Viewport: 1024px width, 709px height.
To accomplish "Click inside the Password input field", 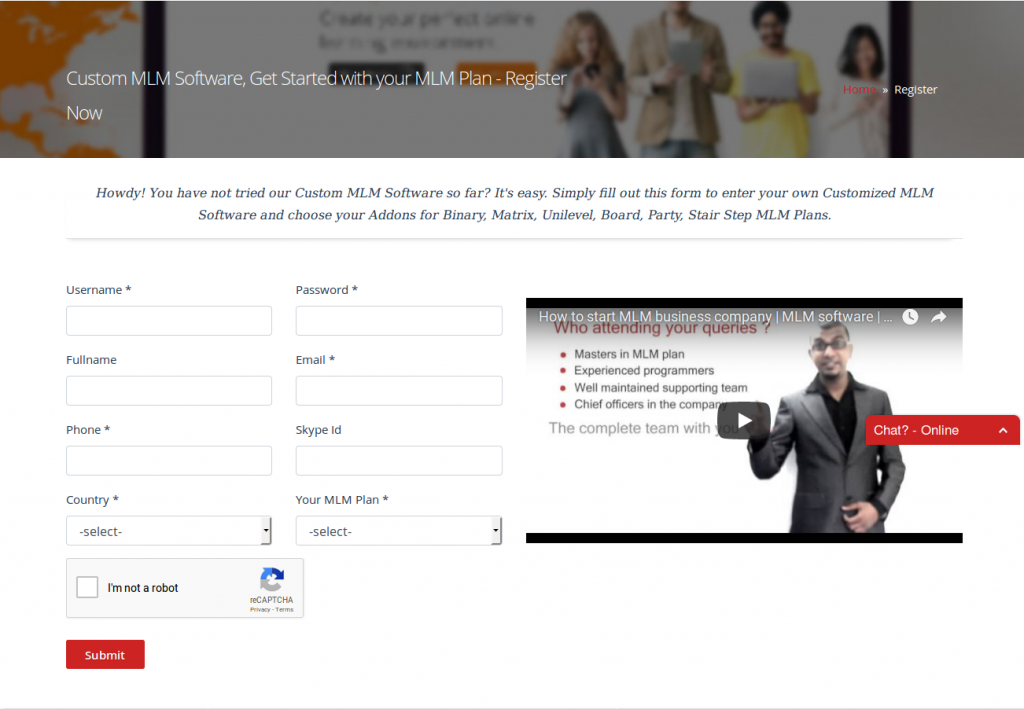I will [398, 320].
